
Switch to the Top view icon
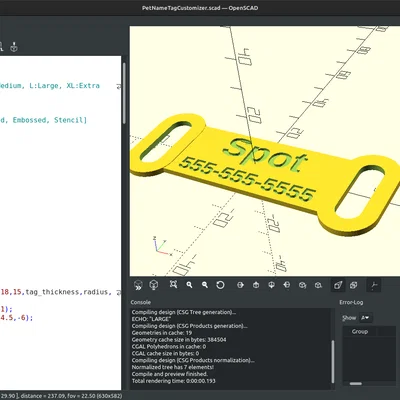click(256, 285)
